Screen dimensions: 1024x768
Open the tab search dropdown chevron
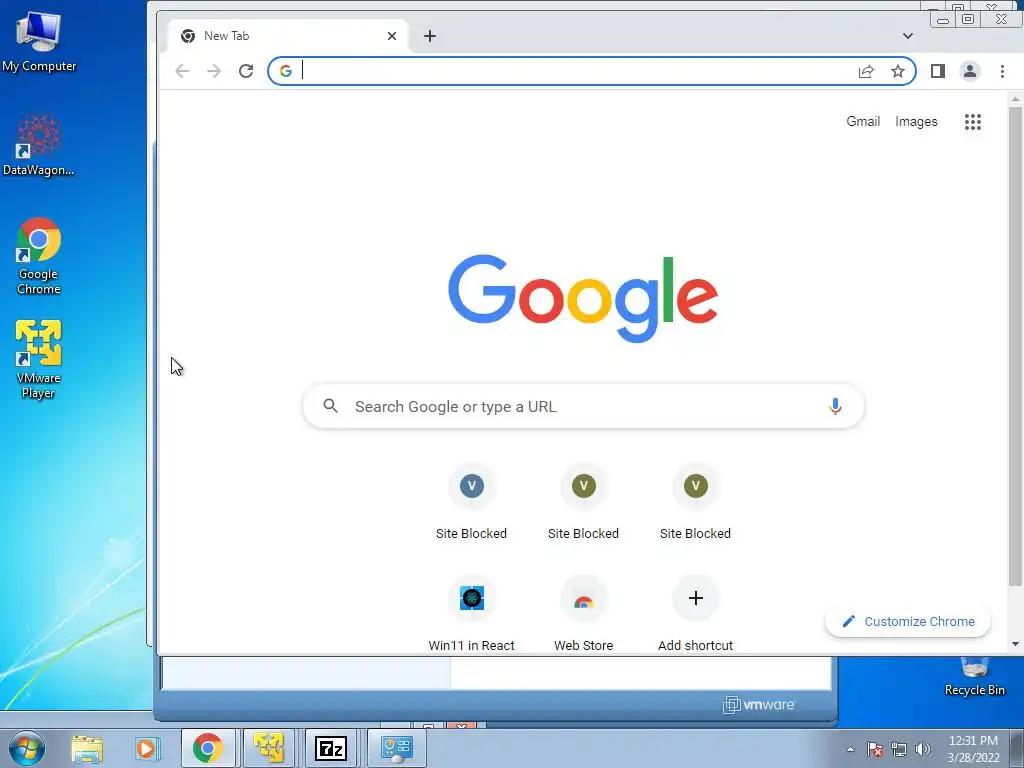(908, 36)
